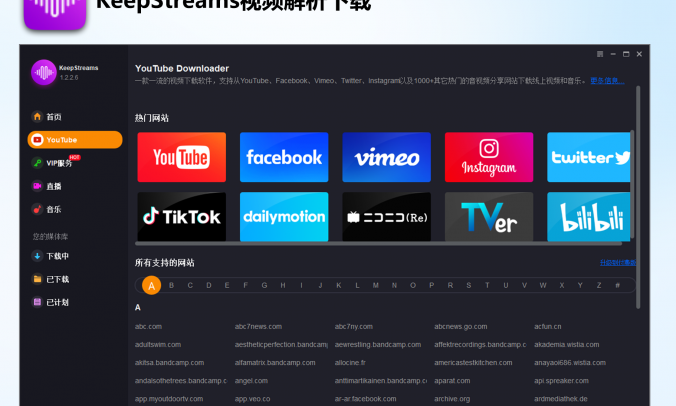The height and width of the screenshot is (406, 676).
Task: Open the TVer site tile
Action: (489, 216)
